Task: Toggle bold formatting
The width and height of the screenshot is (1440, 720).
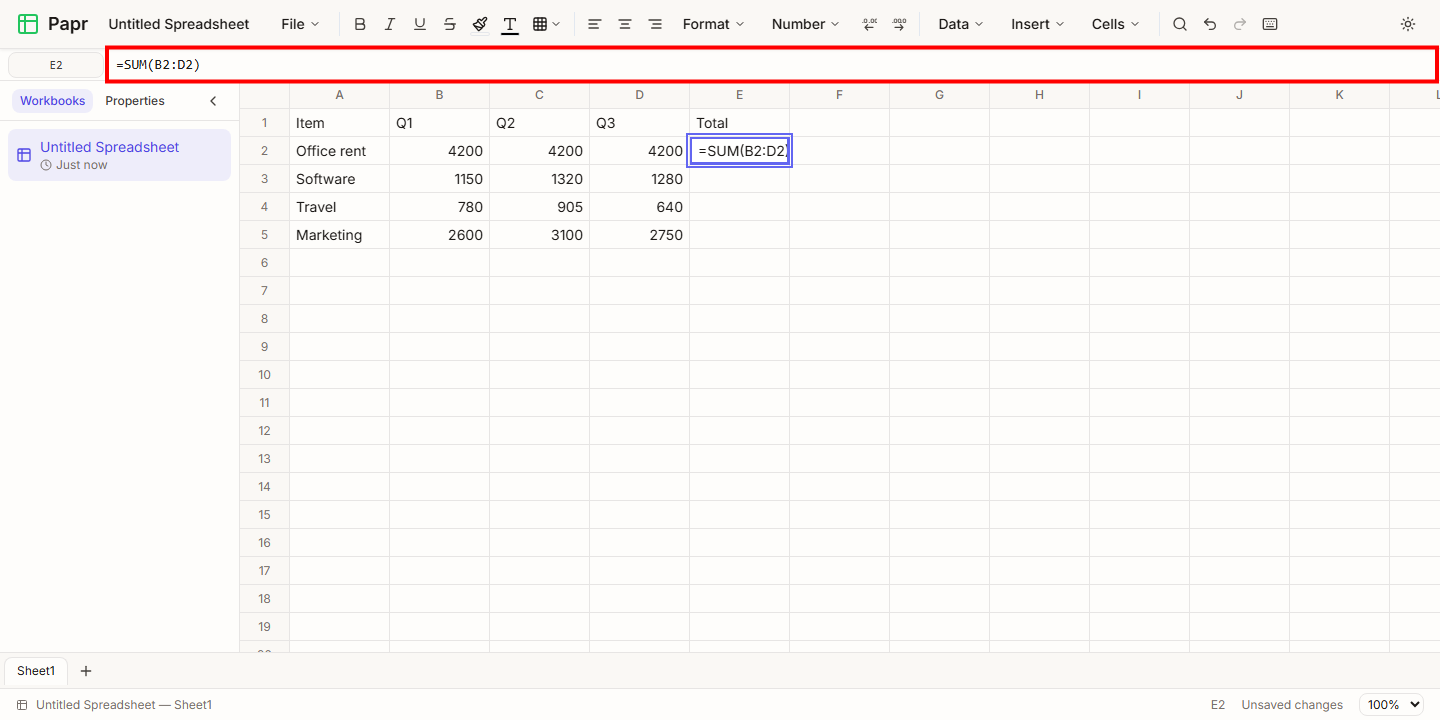Action: pos(360,24)
